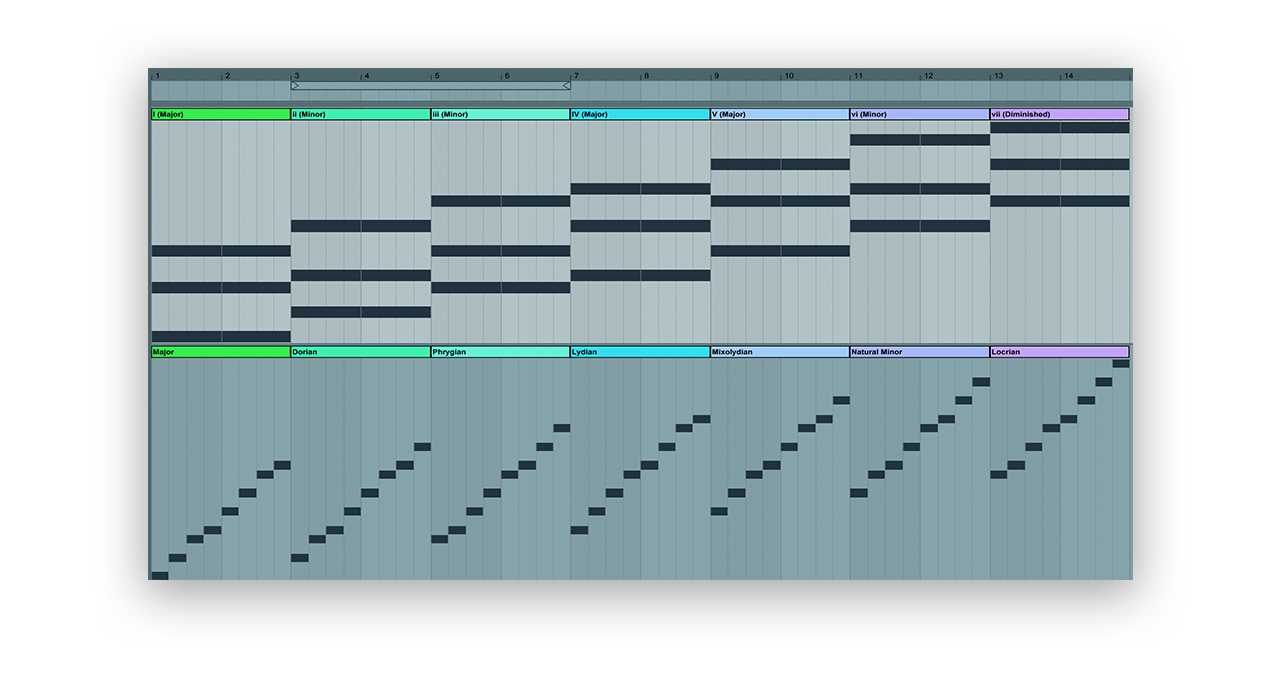Image resolution: width=1280 pixels, height=673 pixels.
Task: Click the loop brace start handle
Action: pos(295,86)
